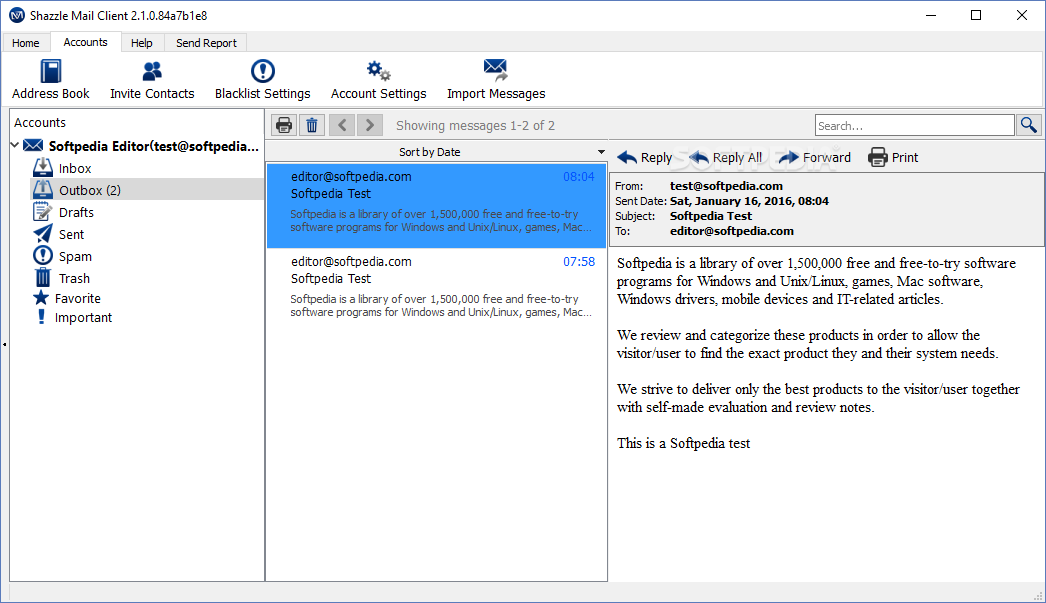Open the Drafts folder
The image size is (1046, 603).
(76, 212)
